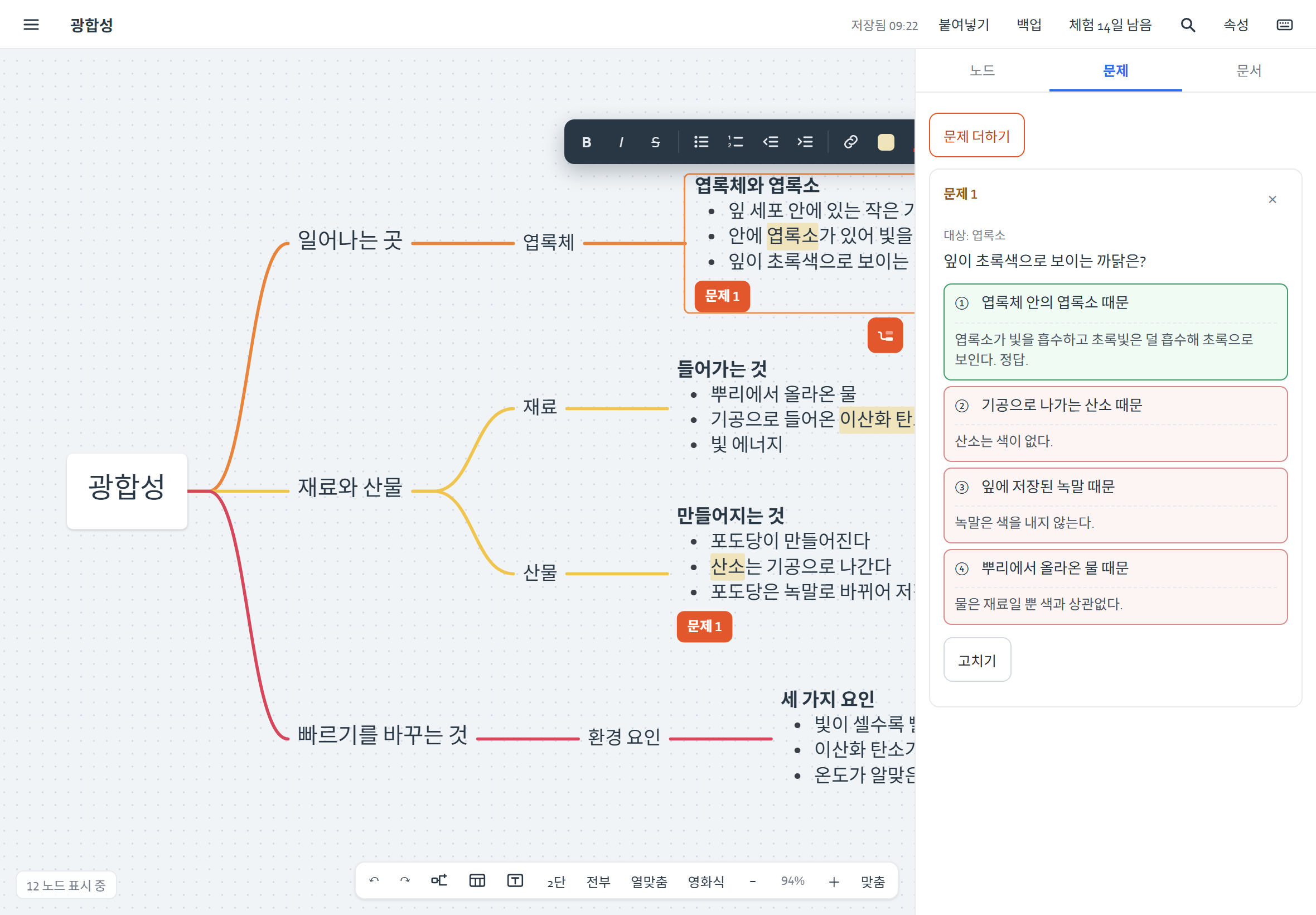Zoom in with the plus button

pos(834,881)
